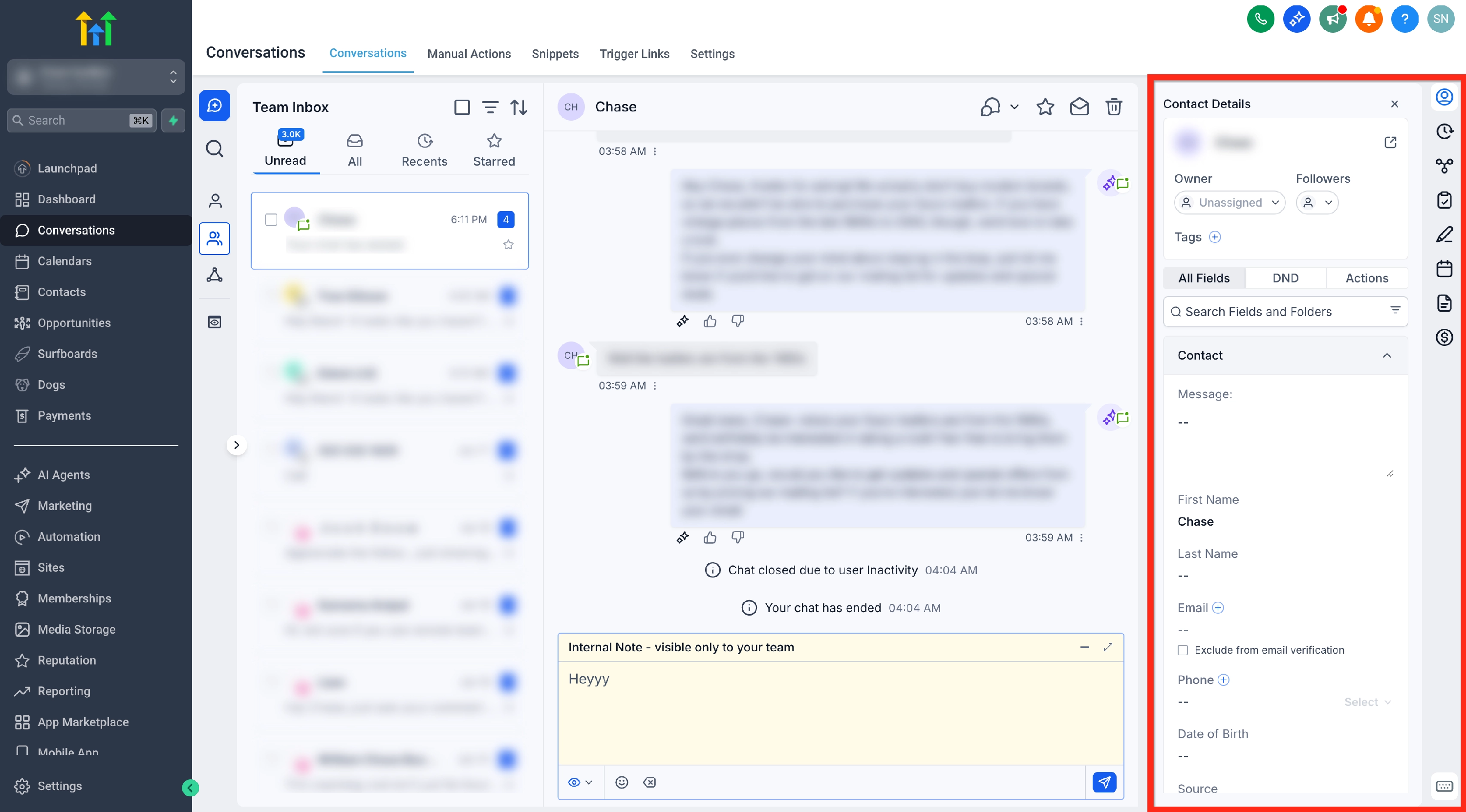The image size is (1466, 812).
Task: Add a tag with plus button
Action: point(1214,237)
